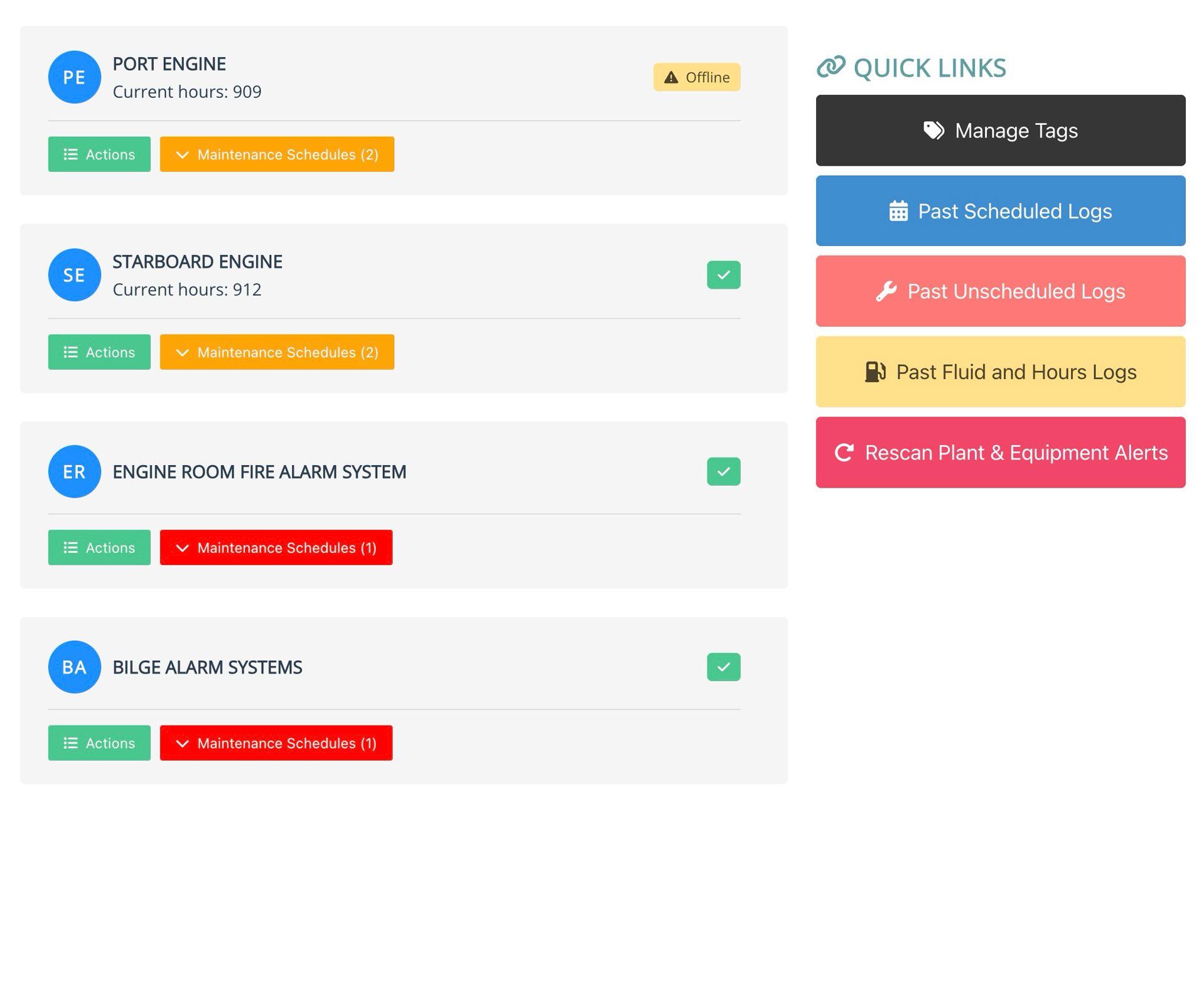The image size is (1204, 1003).
Task: Click the green status check for Bilge Alarm Systems
Action: click(724, 667)
